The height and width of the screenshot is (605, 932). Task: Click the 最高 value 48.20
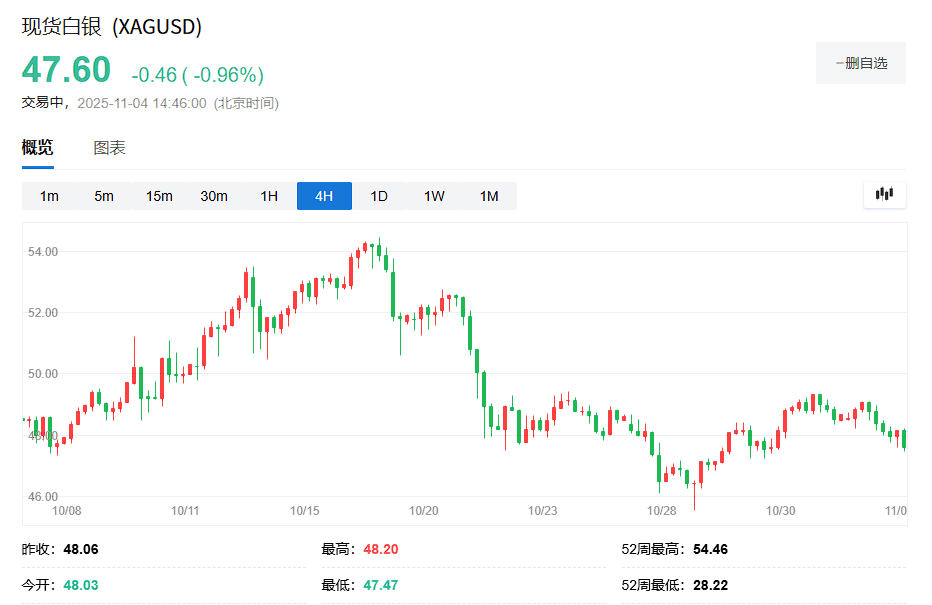380,549
